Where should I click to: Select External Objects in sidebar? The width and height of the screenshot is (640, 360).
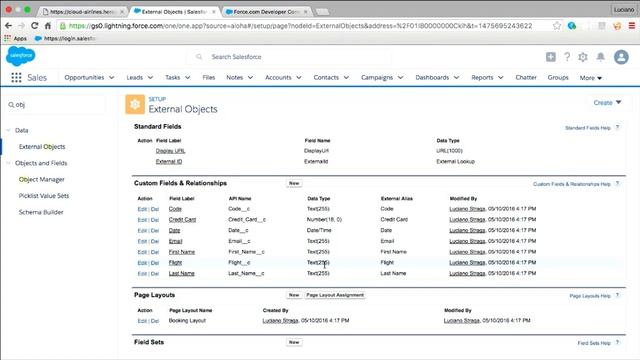point(42,147)
